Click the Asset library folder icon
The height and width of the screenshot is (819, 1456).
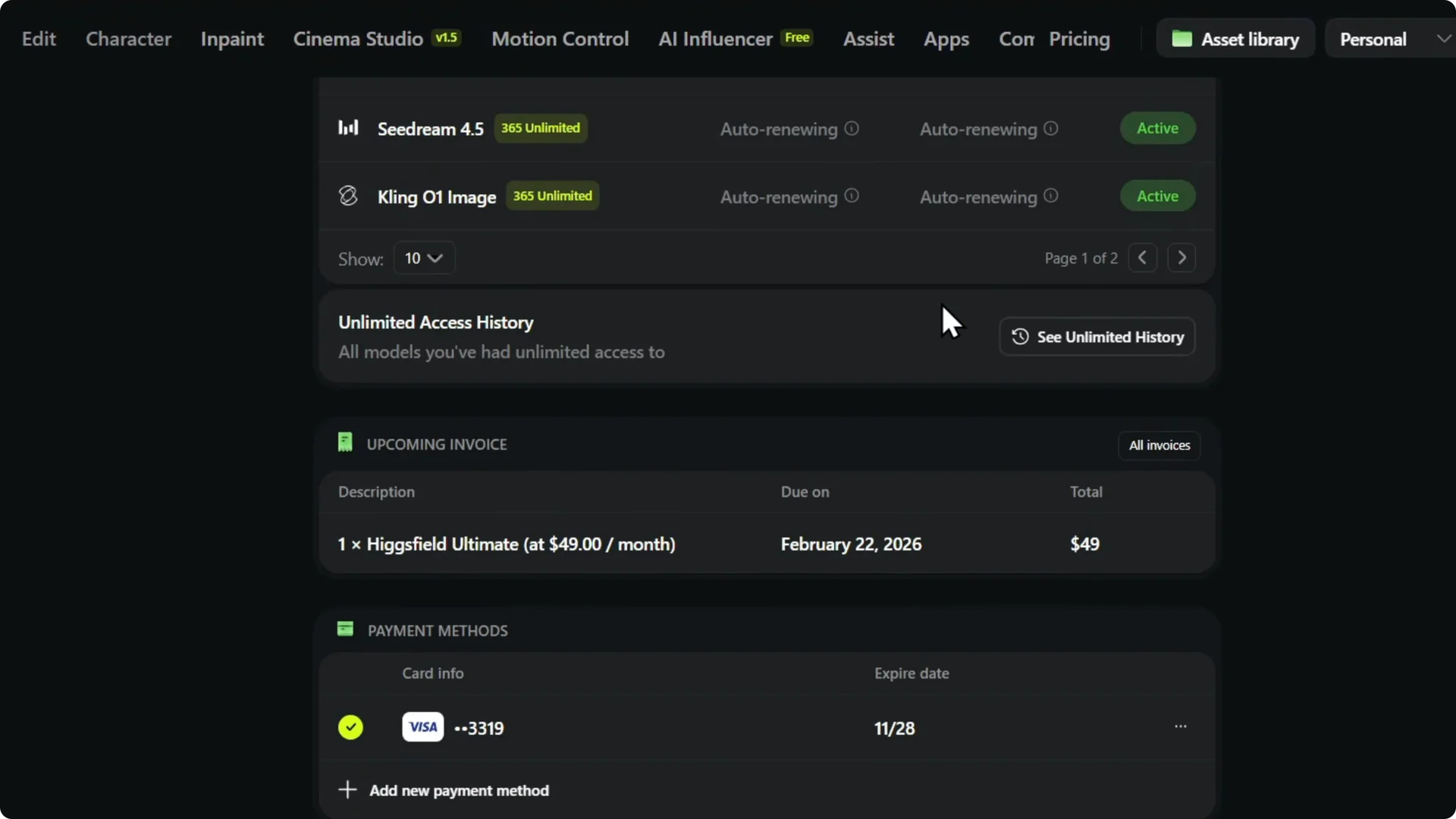tap(1183, 38)
